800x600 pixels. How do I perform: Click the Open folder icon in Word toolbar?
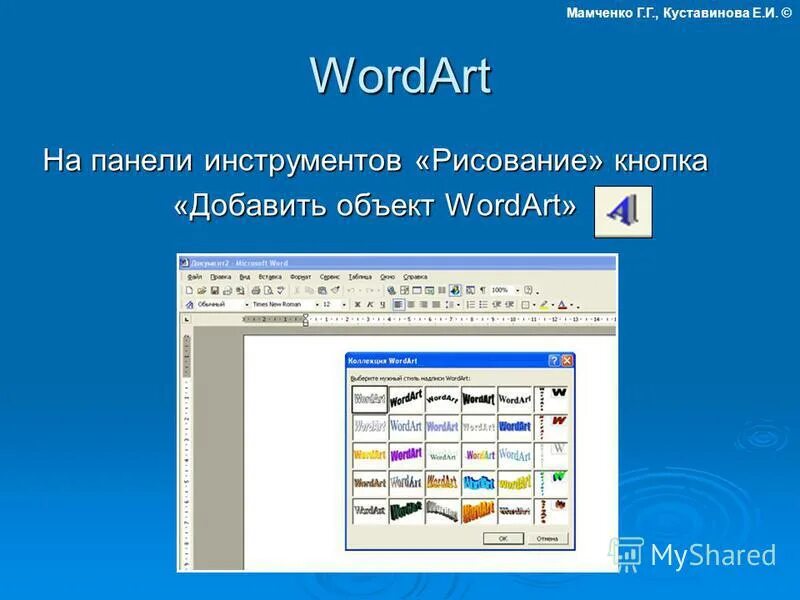tap(202, 290)
